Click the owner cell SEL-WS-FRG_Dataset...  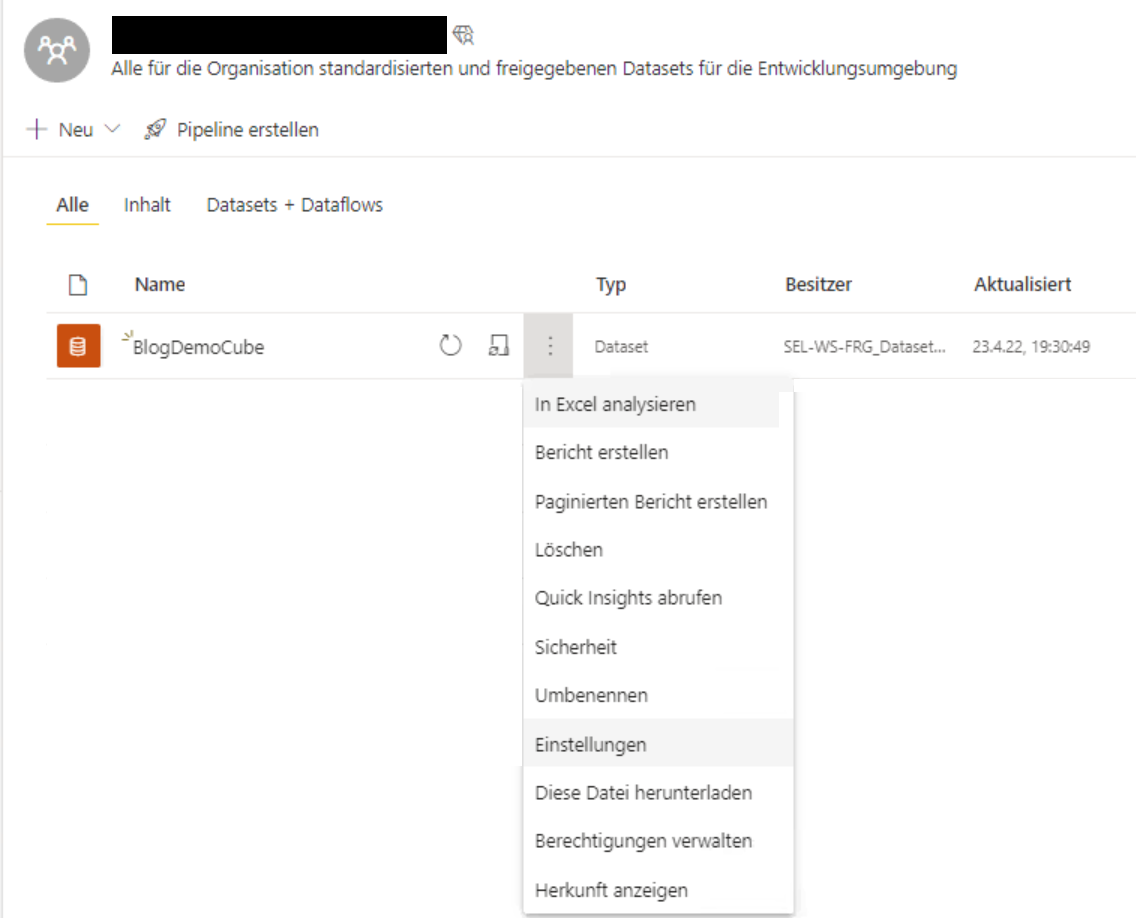[x=864, y=346]
